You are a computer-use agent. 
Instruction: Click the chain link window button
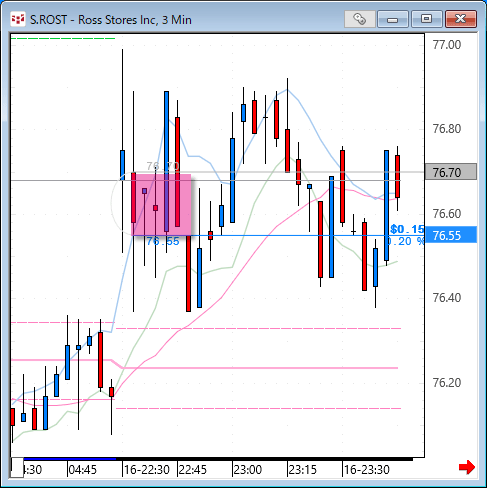tap(360, 19)
